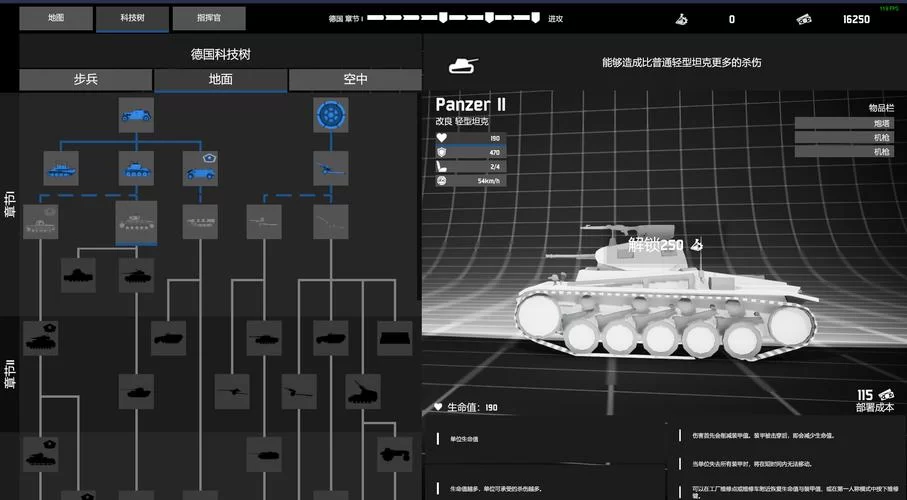
Task: Click the supply resource icon next to 0
Action: tap(682, 20)
